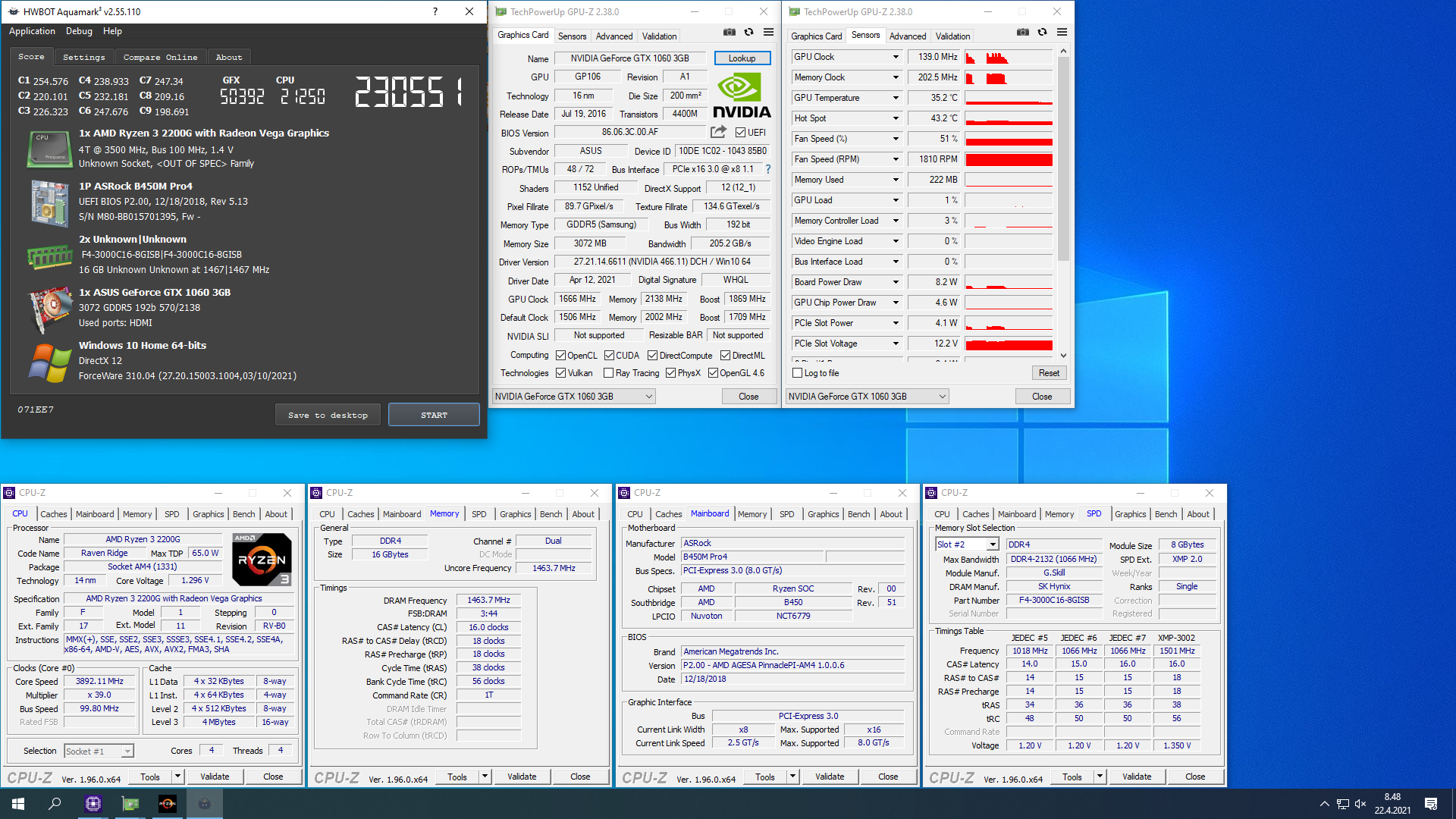1456x819 pixels.
Task: Click Validate in CPU-Z Memory window
Action: tap(522, 777)
